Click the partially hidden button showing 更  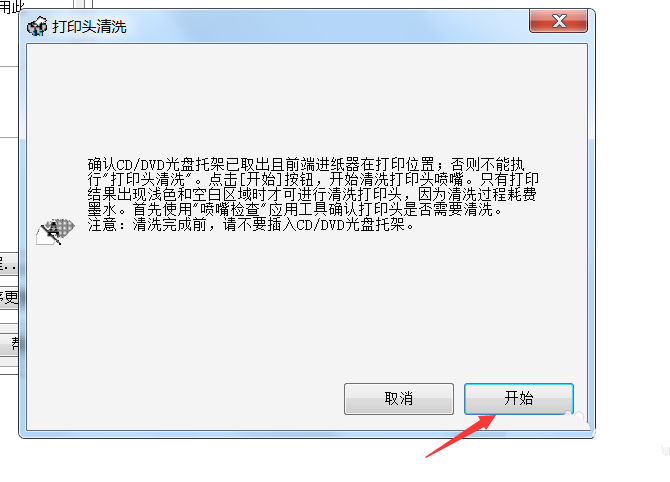click(9, 297)
